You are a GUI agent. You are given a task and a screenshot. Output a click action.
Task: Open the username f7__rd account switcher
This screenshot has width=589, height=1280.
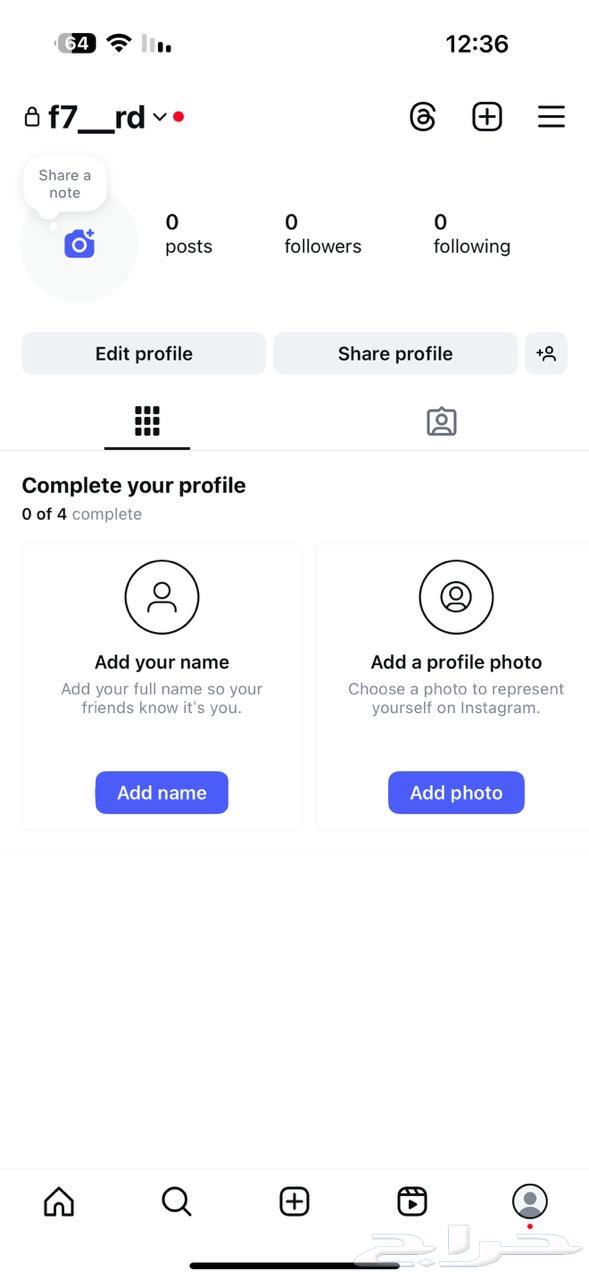tap(97, 116)
